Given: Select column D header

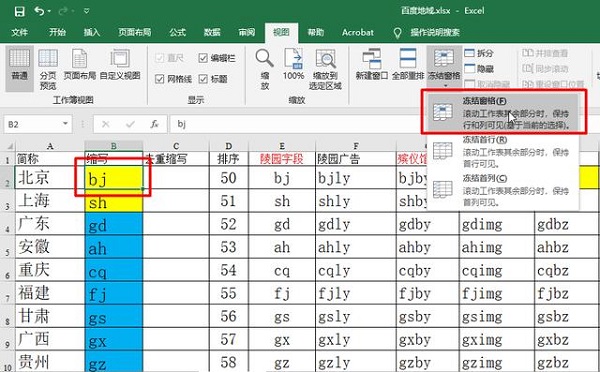Looking at the screenshot, I should (x=228, y=146).
